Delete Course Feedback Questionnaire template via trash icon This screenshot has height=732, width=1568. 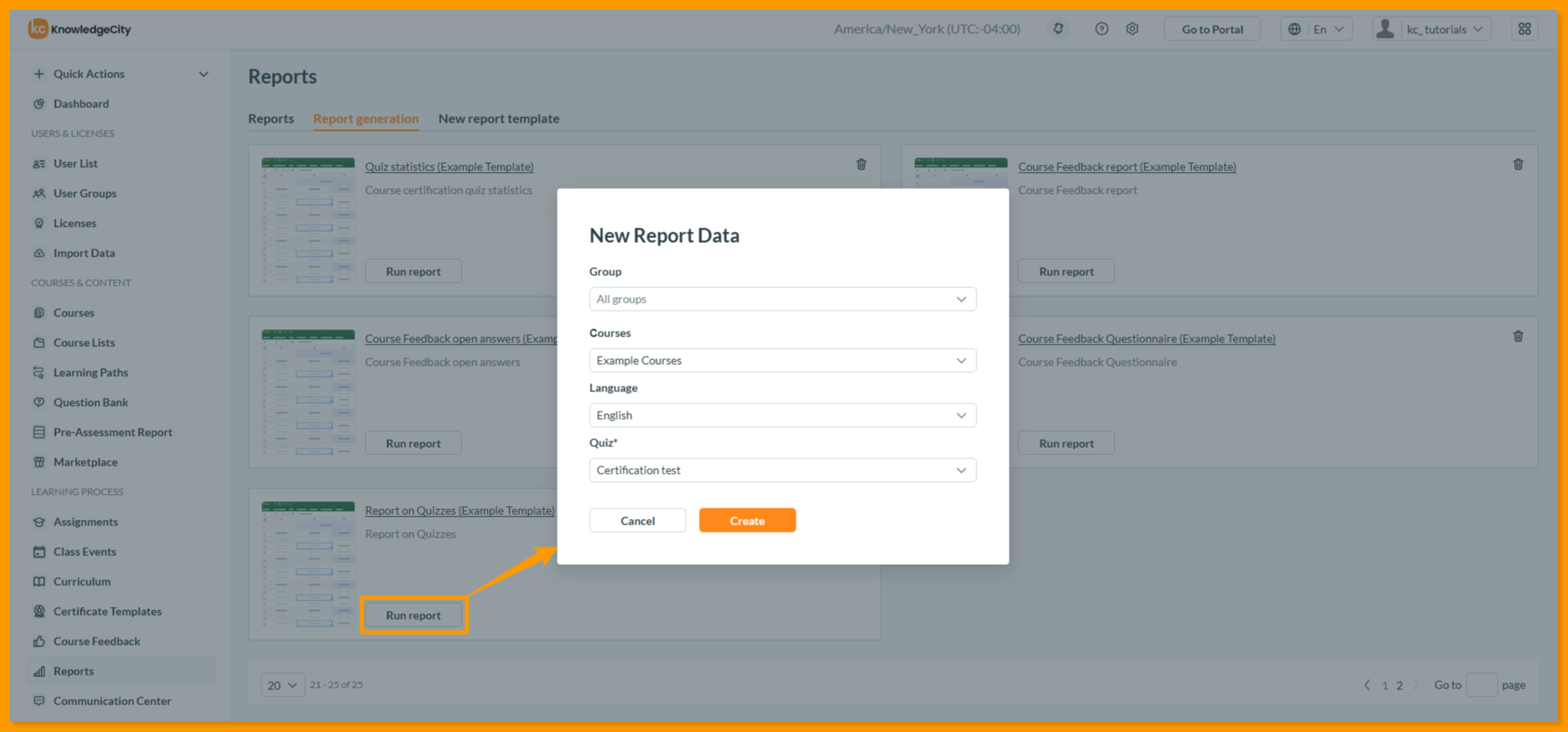coord(1518,337)
